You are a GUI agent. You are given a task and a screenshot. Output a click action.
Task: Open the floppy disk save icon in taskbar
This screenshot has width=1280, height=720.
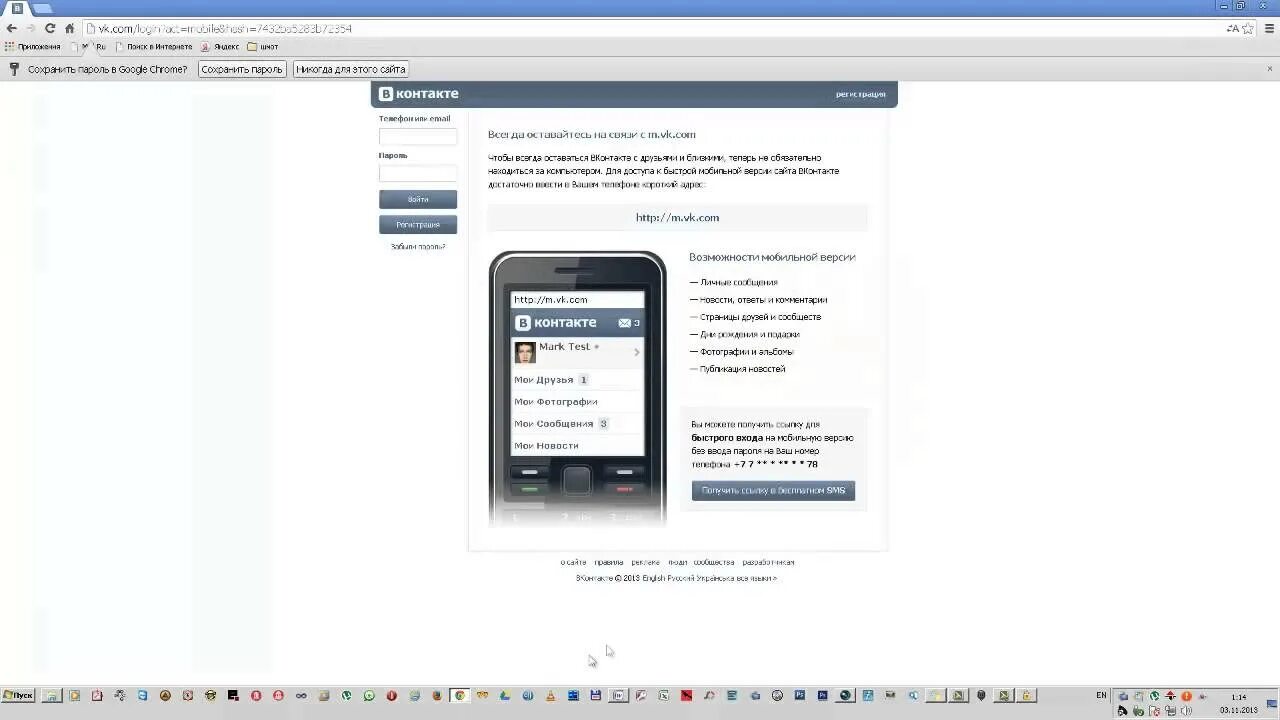(x=595, y=696)
